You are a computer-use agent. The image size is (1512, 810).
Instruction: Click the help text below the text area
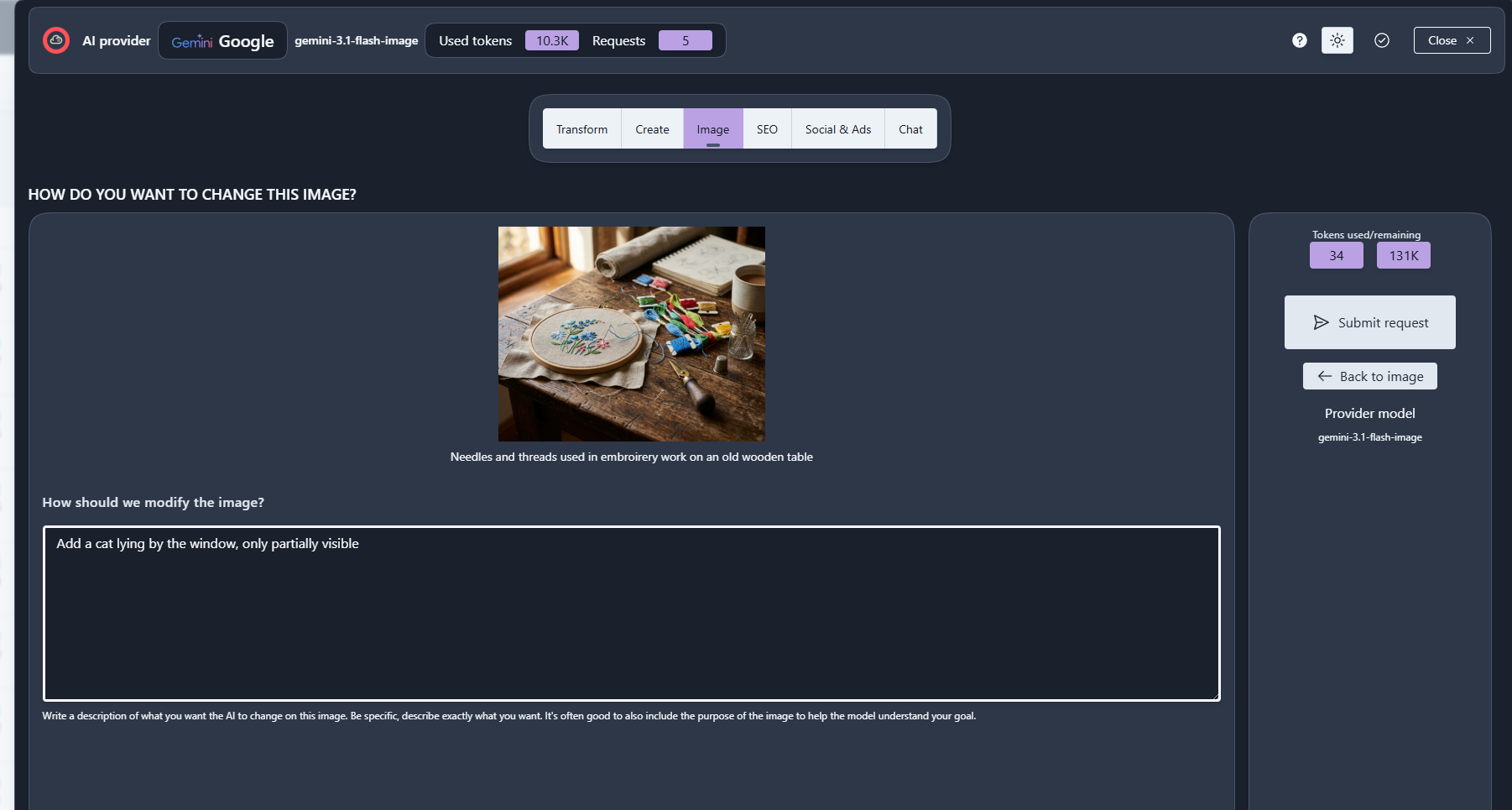point(509,716)
